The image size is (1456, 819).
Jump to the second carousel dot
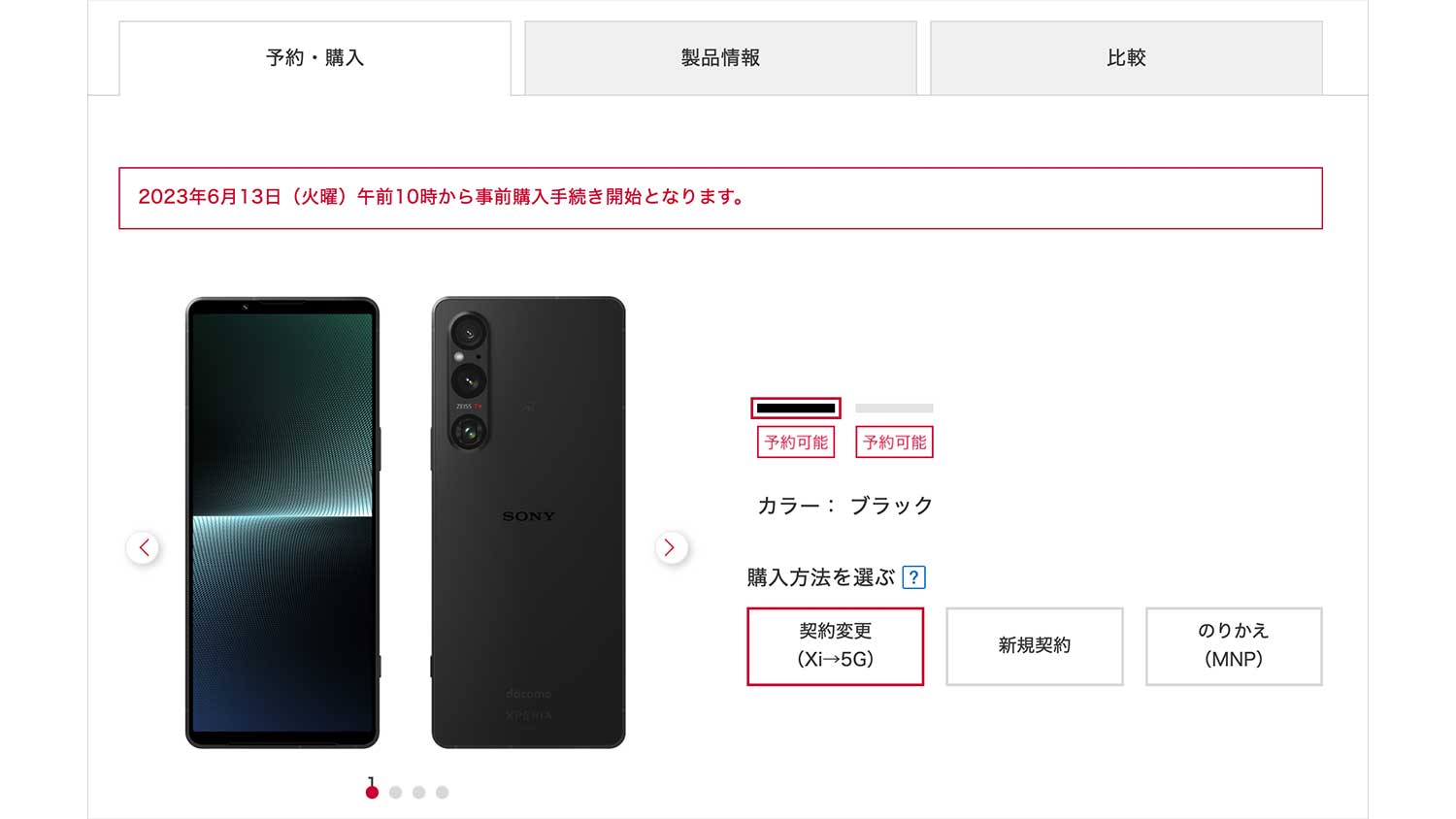pyautogui.click(x=395, y=792)
